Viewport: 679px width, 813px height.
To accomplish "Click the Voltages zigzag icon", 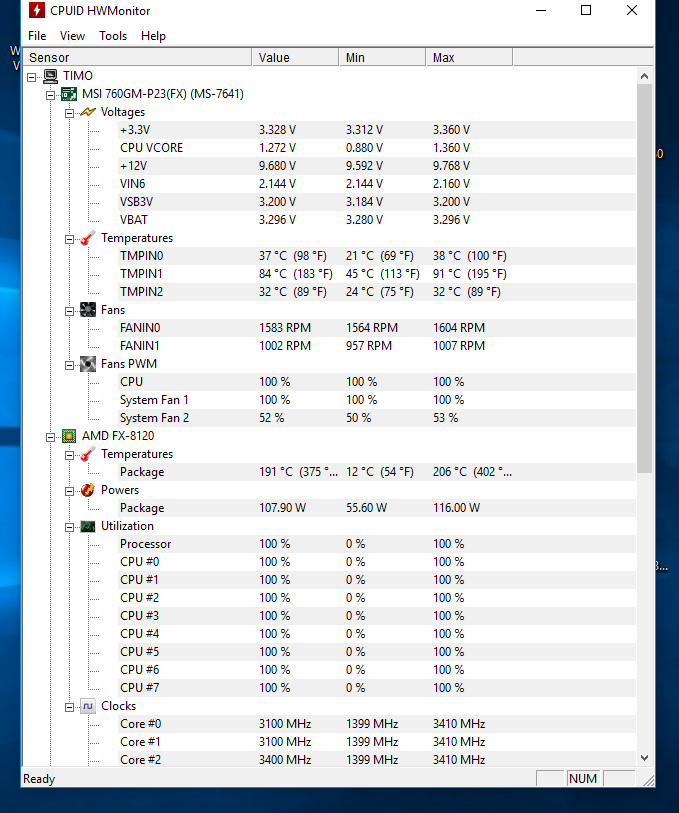I will (88, 112).
